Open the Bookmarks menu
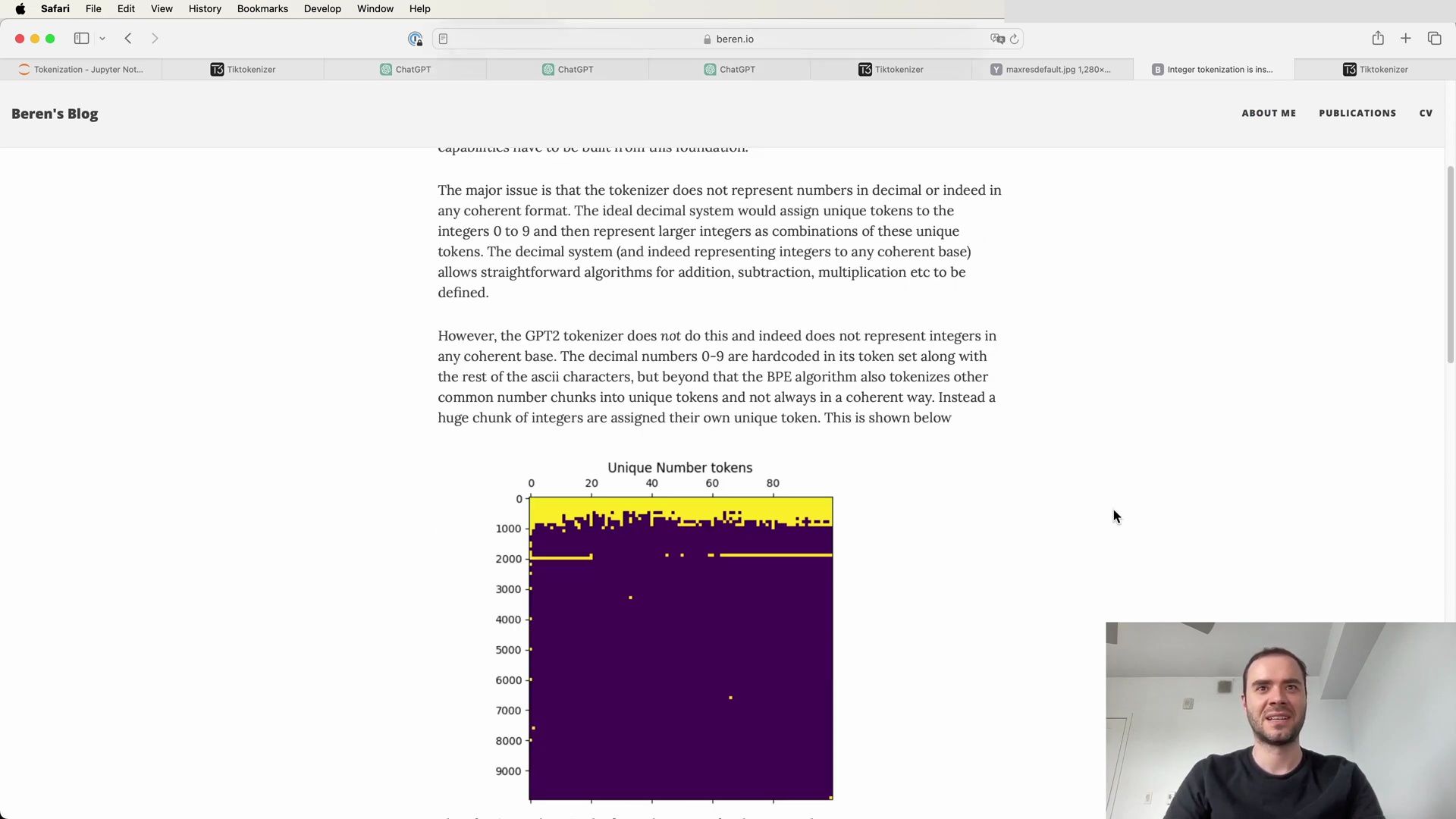The height and width of the screenshot is (819, 1456). coord(262,9)
